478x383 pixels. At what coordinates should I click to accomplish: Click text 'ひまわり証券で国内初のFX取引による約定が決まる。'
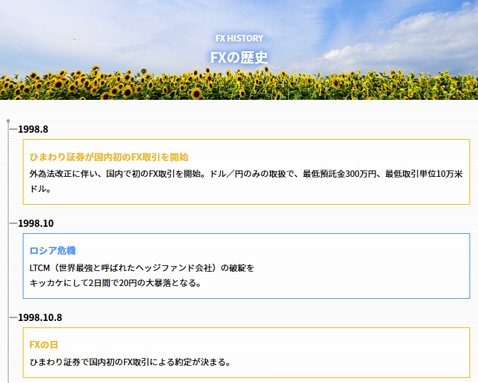pyautogui.click(x=130, y=362)
